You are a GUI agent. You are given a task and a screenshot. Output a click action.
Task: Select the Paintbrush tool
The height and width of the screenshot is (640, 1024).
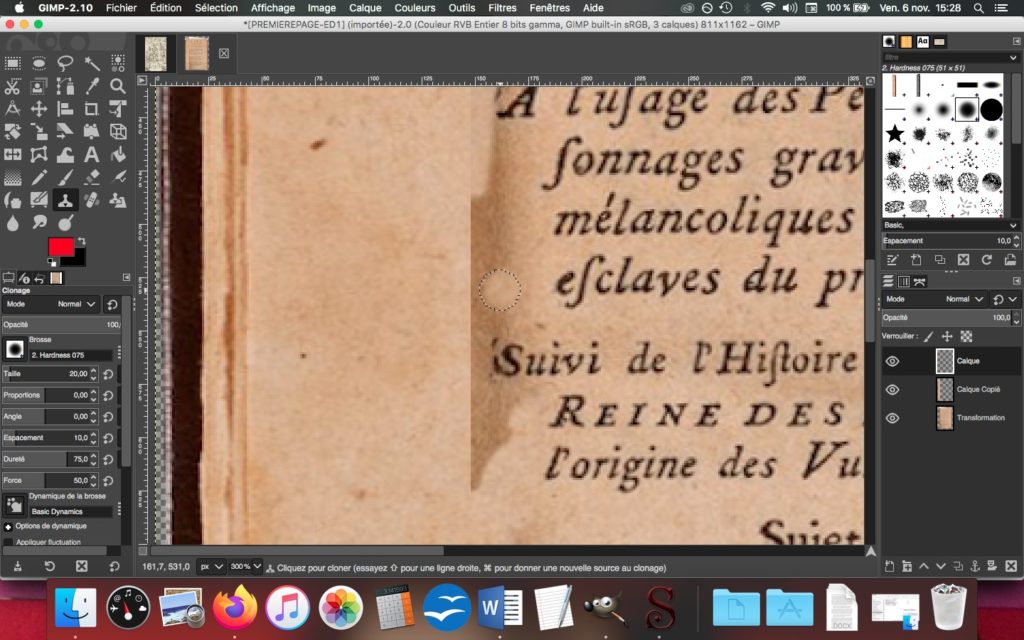pos(65,178)
